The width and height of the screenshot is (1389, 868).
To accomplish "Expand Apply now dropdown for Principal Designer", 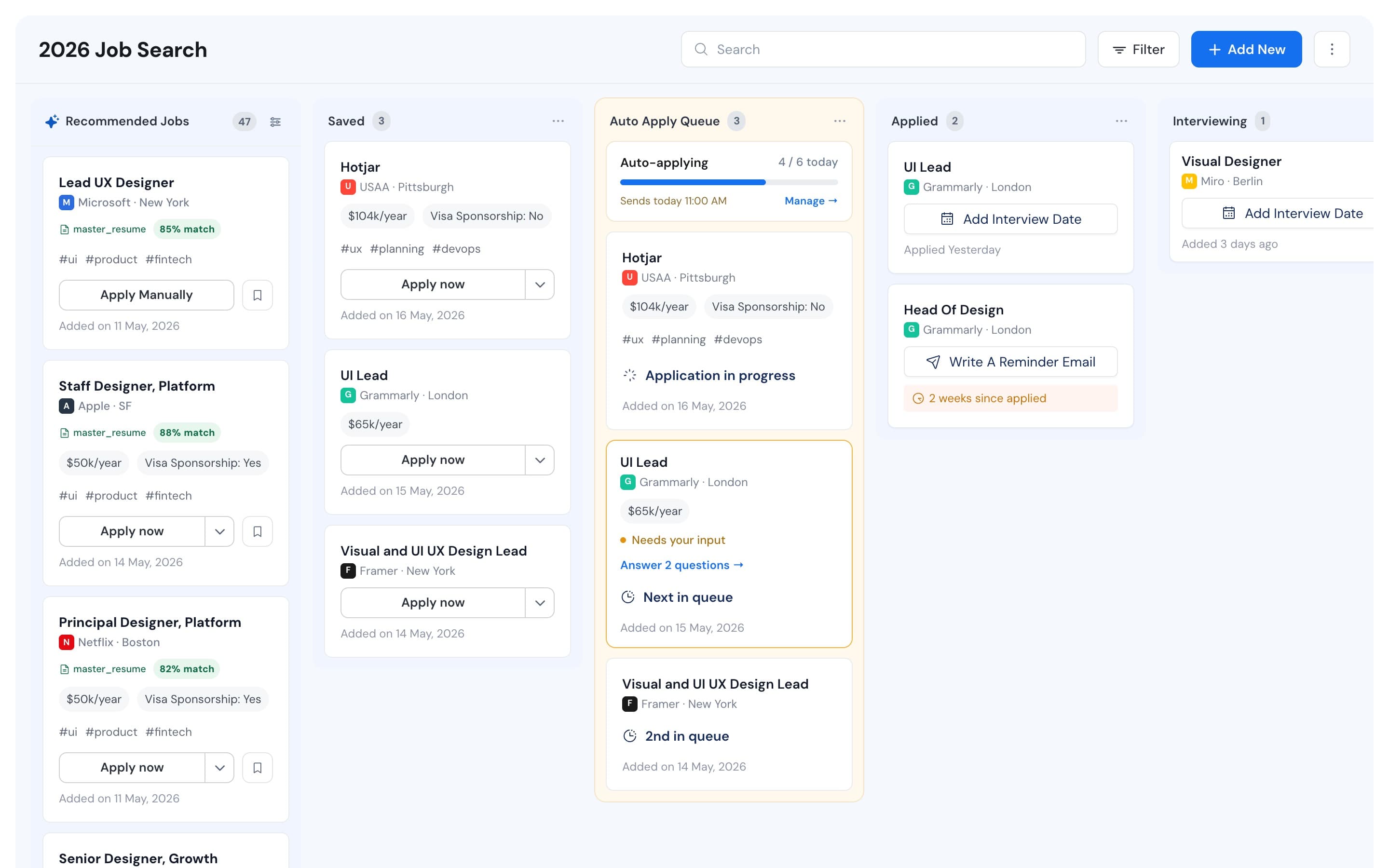I will click(x=219, y=768).
